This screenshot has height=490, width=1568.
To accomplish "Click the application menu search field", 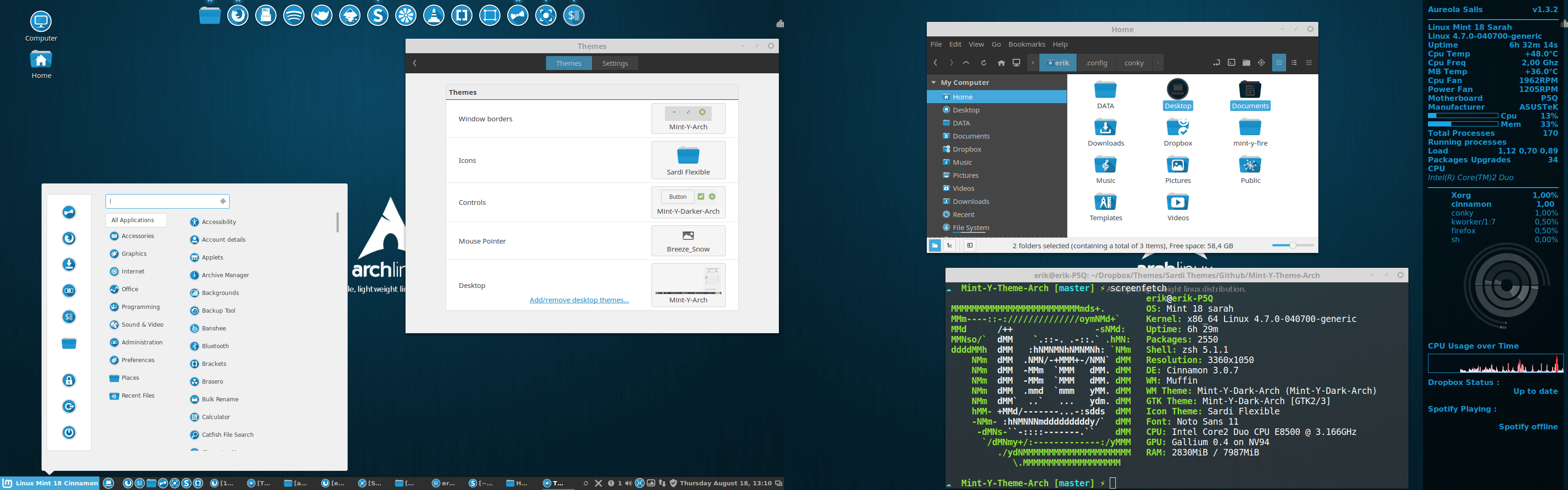I will (168, 201).
